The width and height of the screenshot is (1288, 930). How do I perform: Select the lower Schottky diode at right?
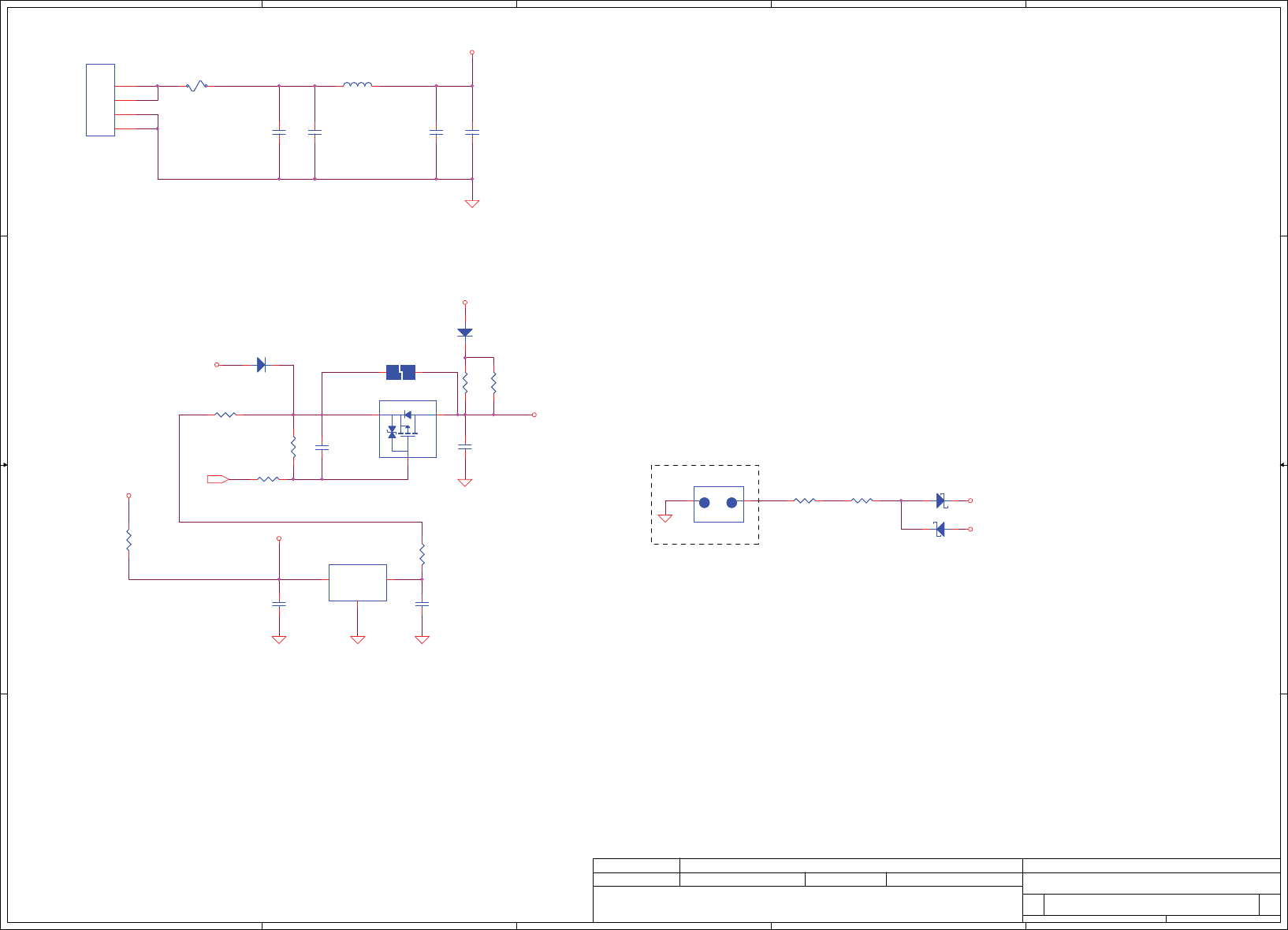coord(940,529)
